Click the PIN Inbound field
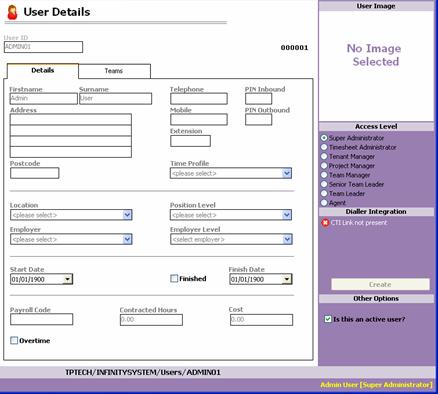This screenshot has height=394, width=438. point(258,99)
